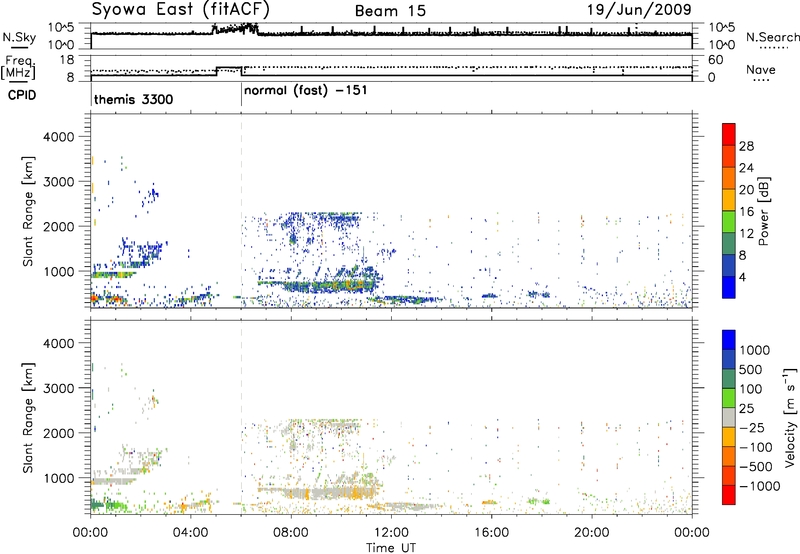Click the bright green 25–100 Velocity colorbar segment
800x554 pixels.
729,398
